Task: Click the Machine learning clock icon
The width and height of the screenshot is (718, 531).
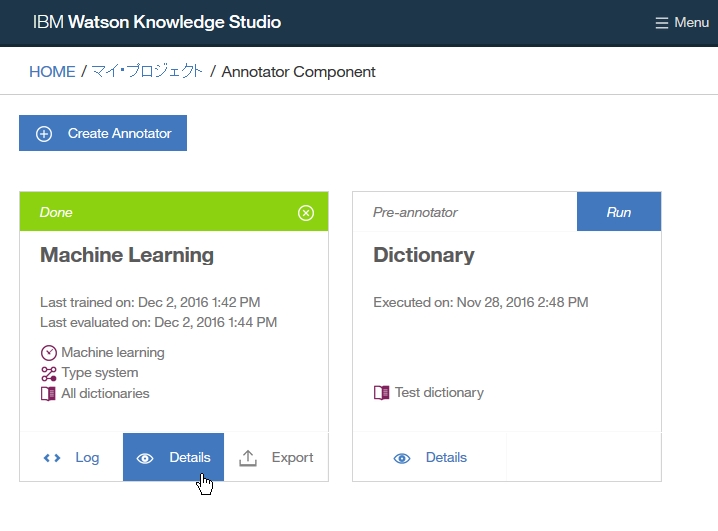Action: click(49, 352)
